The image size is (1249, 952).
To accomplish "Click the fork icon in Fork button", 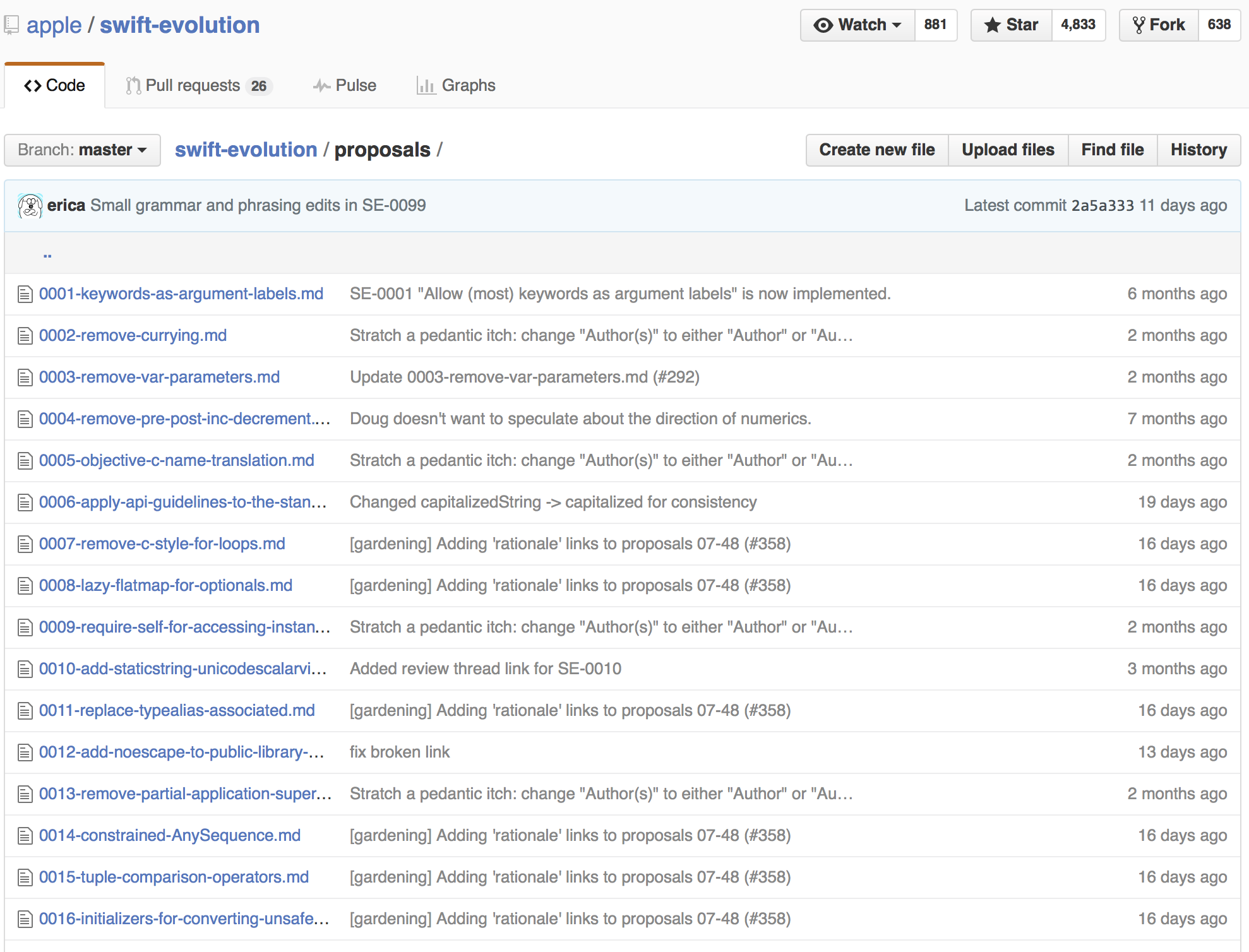I will 1138,25.
